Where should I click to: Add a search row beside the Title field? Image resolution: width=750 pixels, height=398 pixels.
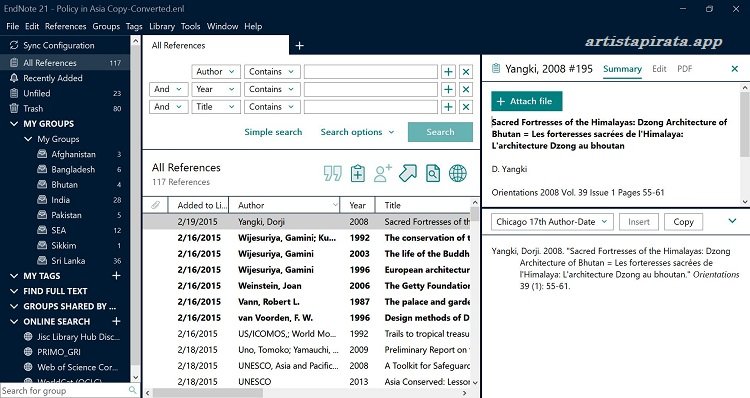tap(448, 107)
